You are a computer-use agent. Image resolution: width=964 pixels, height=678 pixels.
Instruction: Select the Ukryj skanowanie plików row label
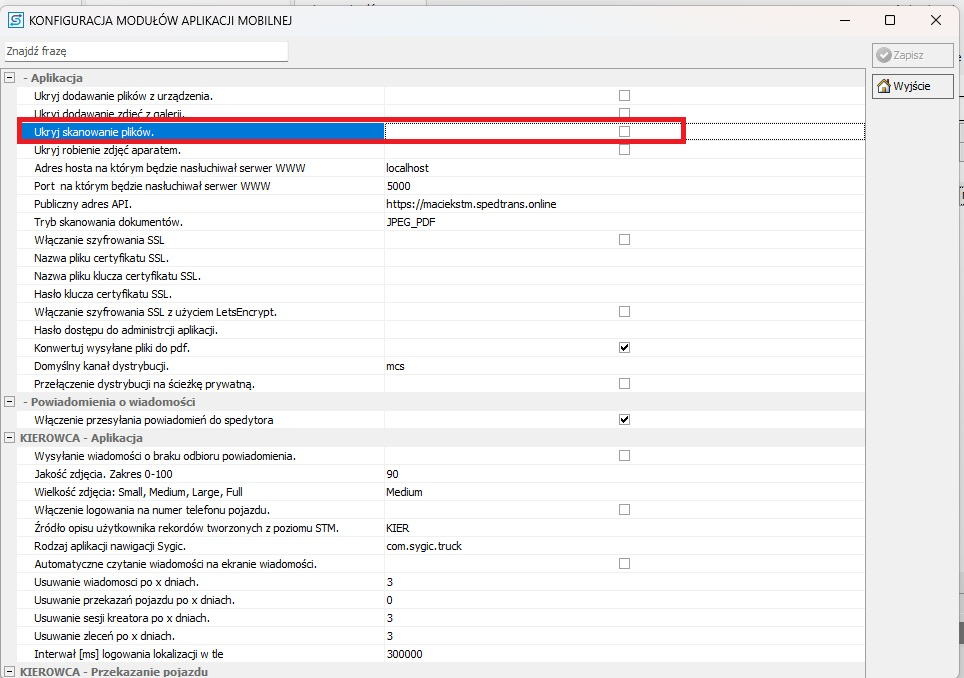[x=94, y=132]
